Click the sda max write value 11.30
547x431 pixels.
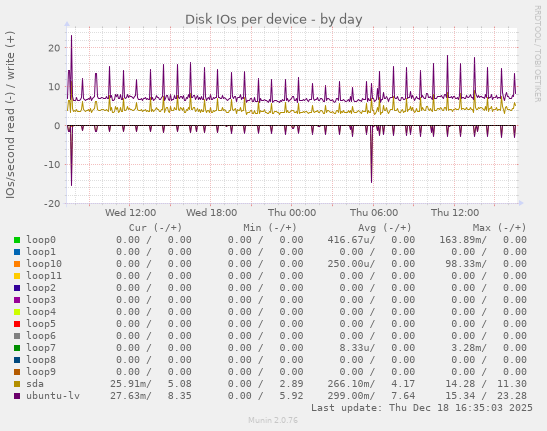(x=512, y=384)
